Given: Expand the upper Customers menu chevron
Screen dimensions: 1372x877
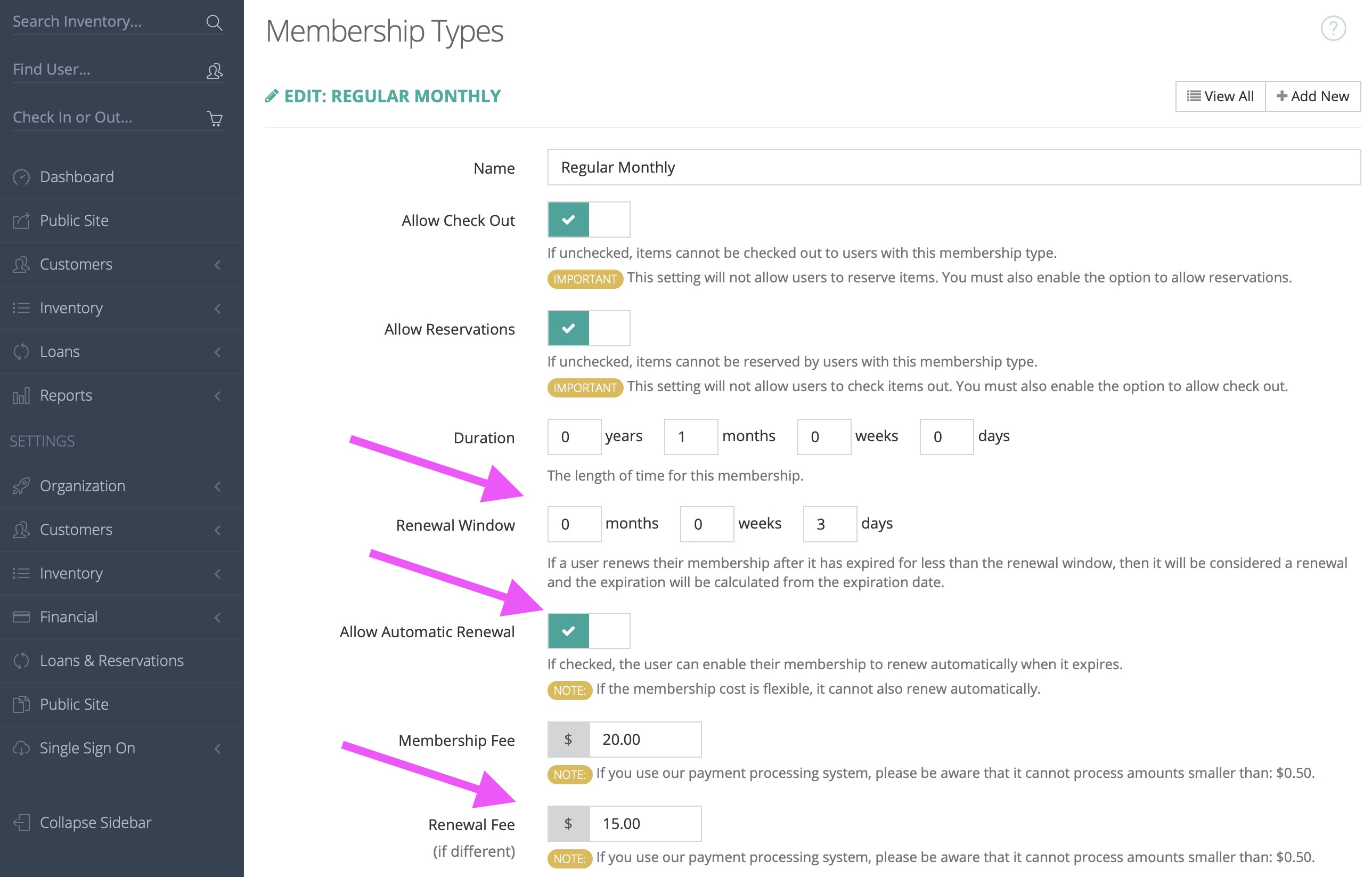Looking at the screenshot, I should [218, 264].
